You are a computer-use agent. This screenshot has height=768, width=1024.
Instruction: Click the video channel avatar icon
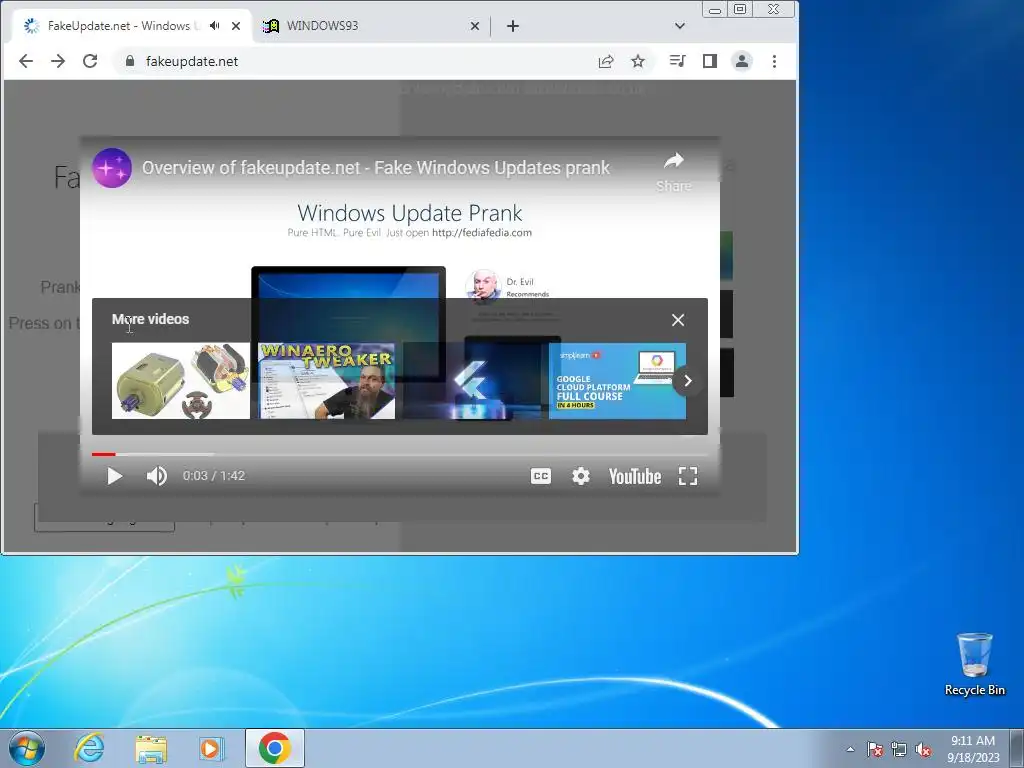[x=112, y=168]
